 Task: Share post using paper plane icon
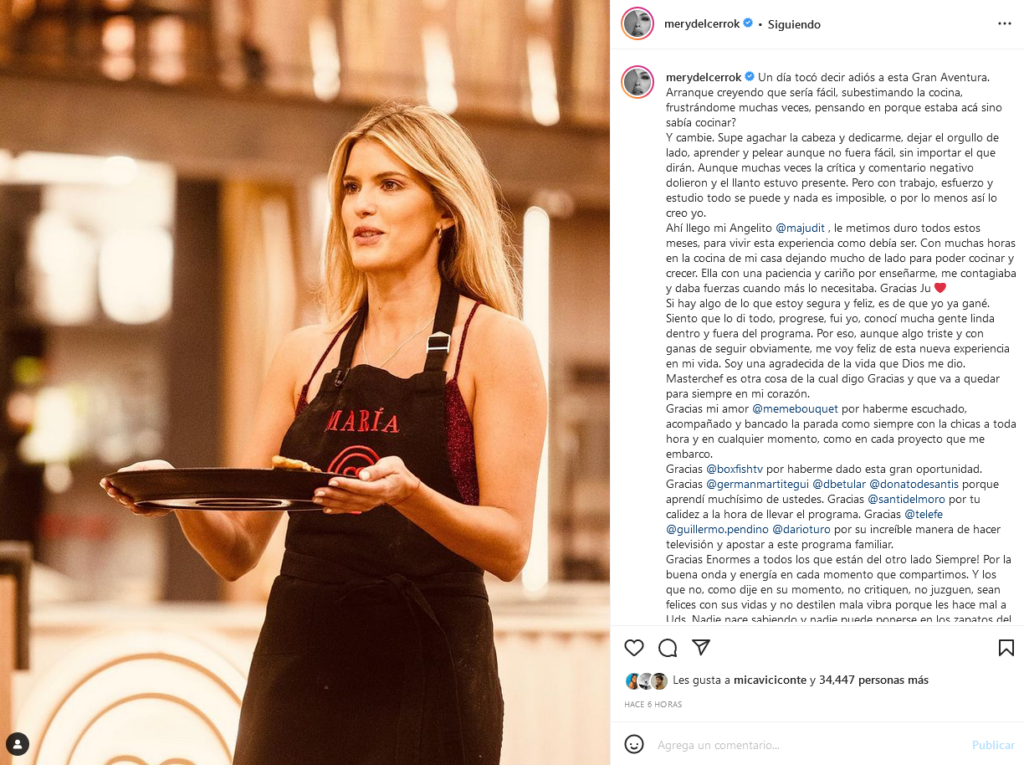tap(701, 647)
